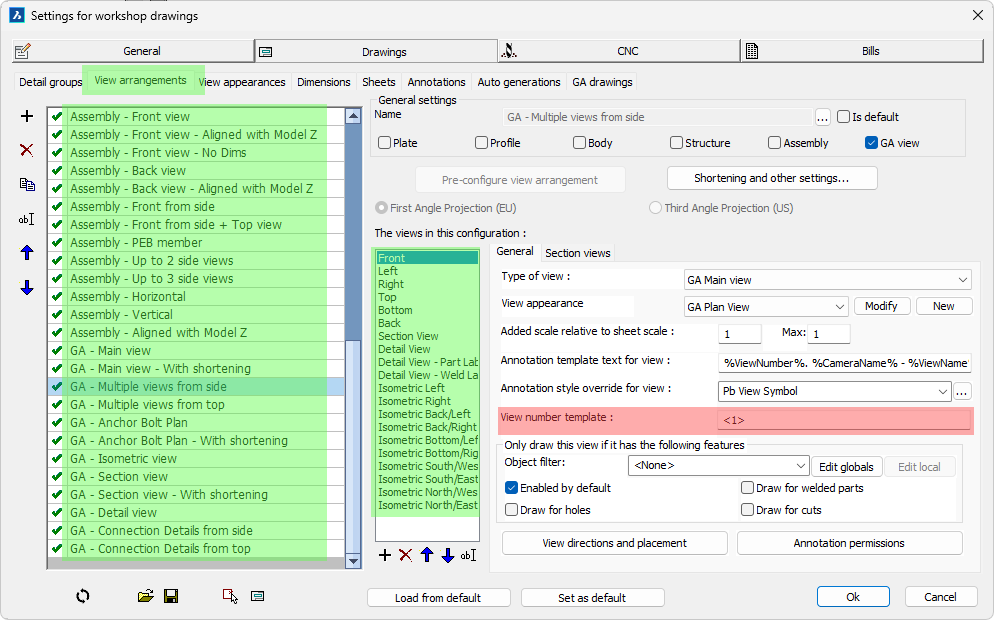Uncheck the GA view checkbox
Image resolution: width=994 pixels, height=620 pixels.
872,143
